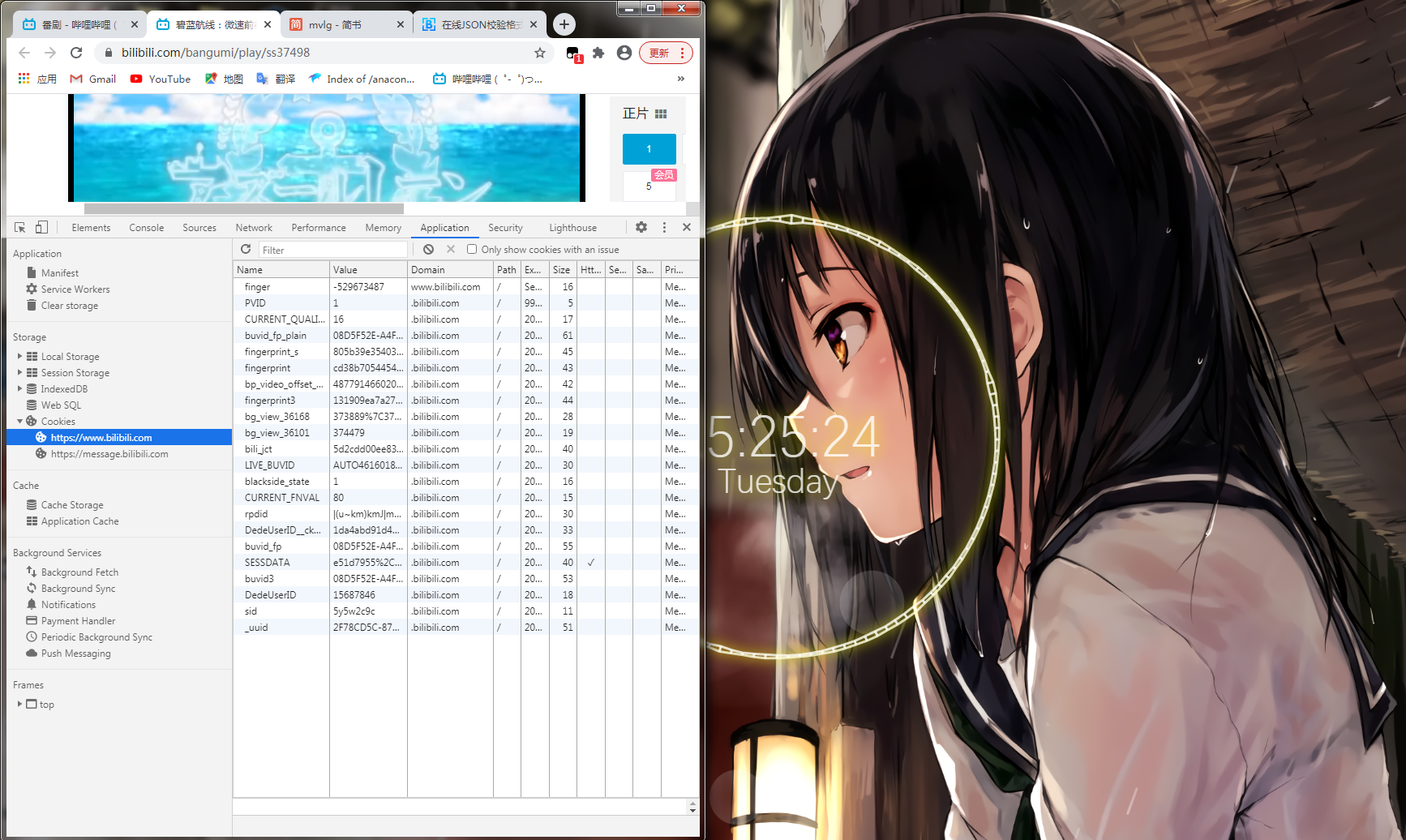Open a new Chrome tab
The image size is (1406, 840).
564,24
